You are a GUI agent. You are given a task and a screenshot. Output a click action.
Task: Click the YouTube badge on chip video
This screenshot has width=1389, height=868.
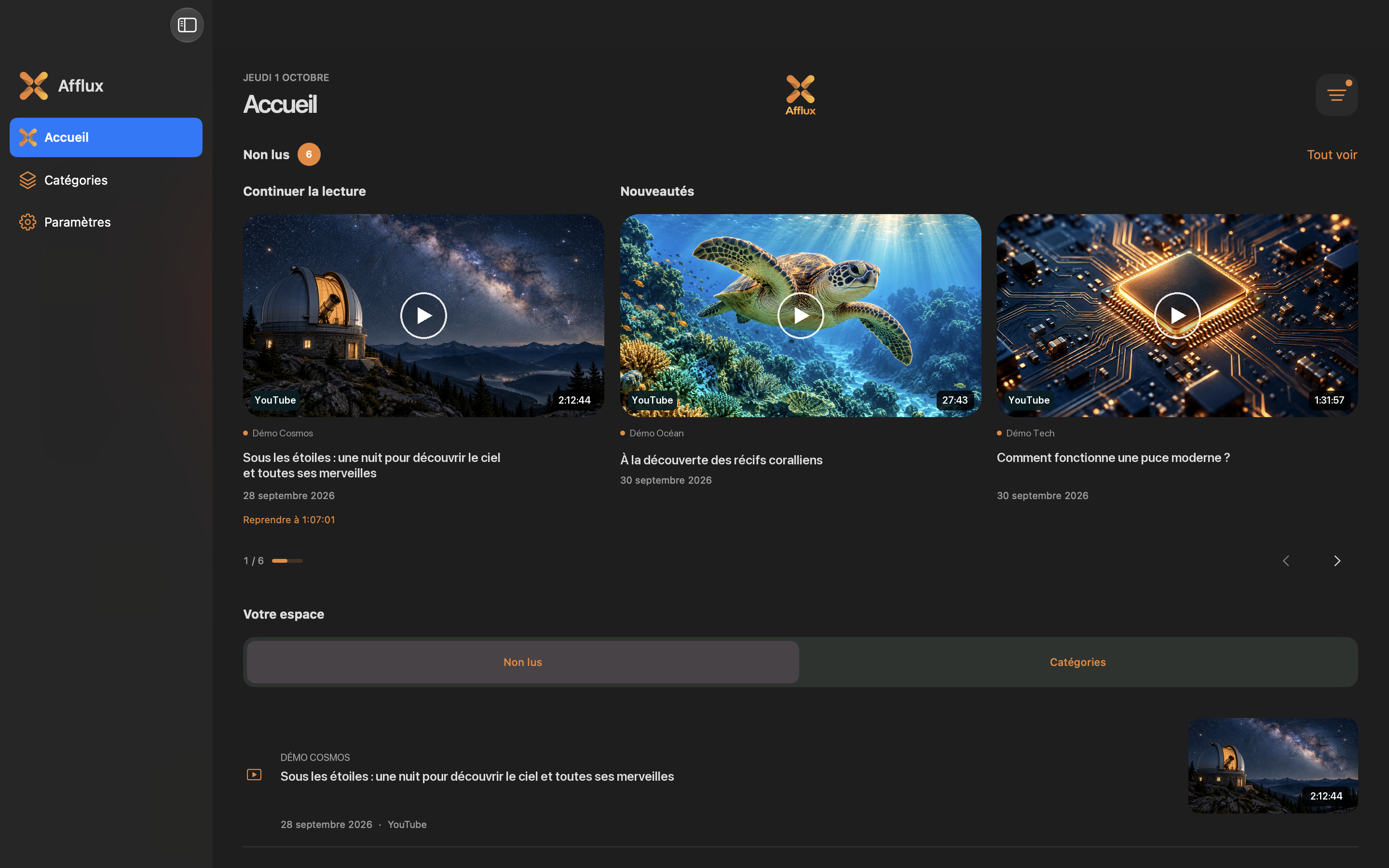1029,400
